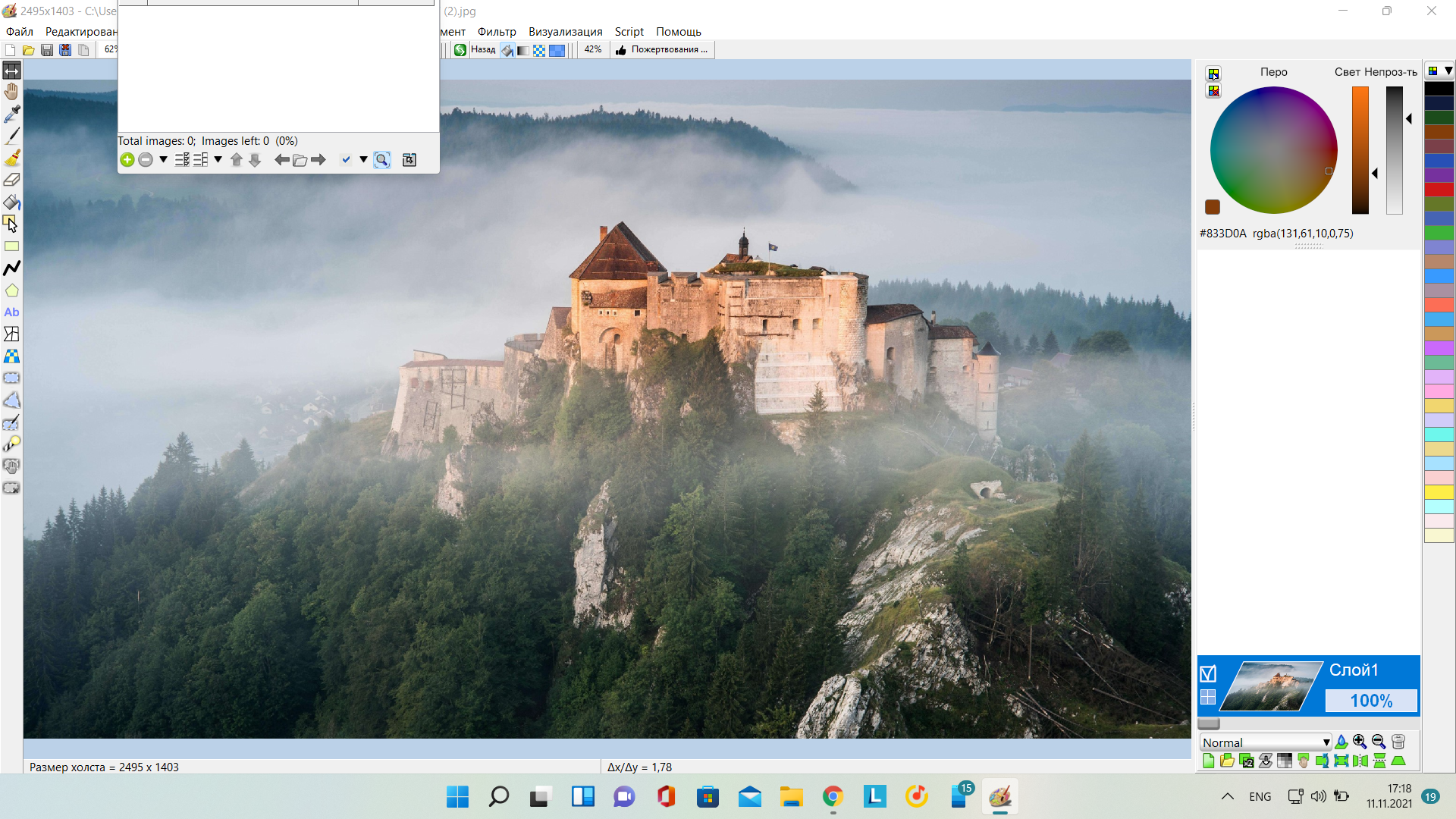Toggle checkerboard texture fill option
The height and width of the screenshot is (819, 1456).
click(539, 50)
